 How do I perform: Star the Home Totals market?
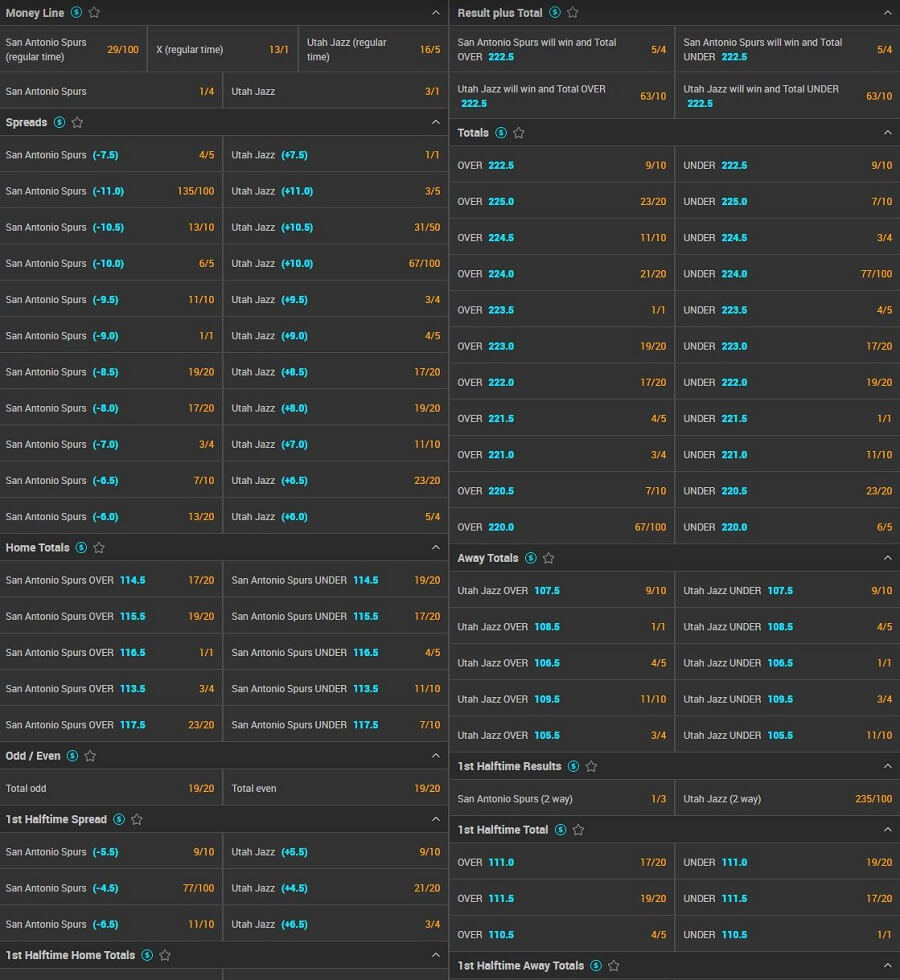click(99, 548)
